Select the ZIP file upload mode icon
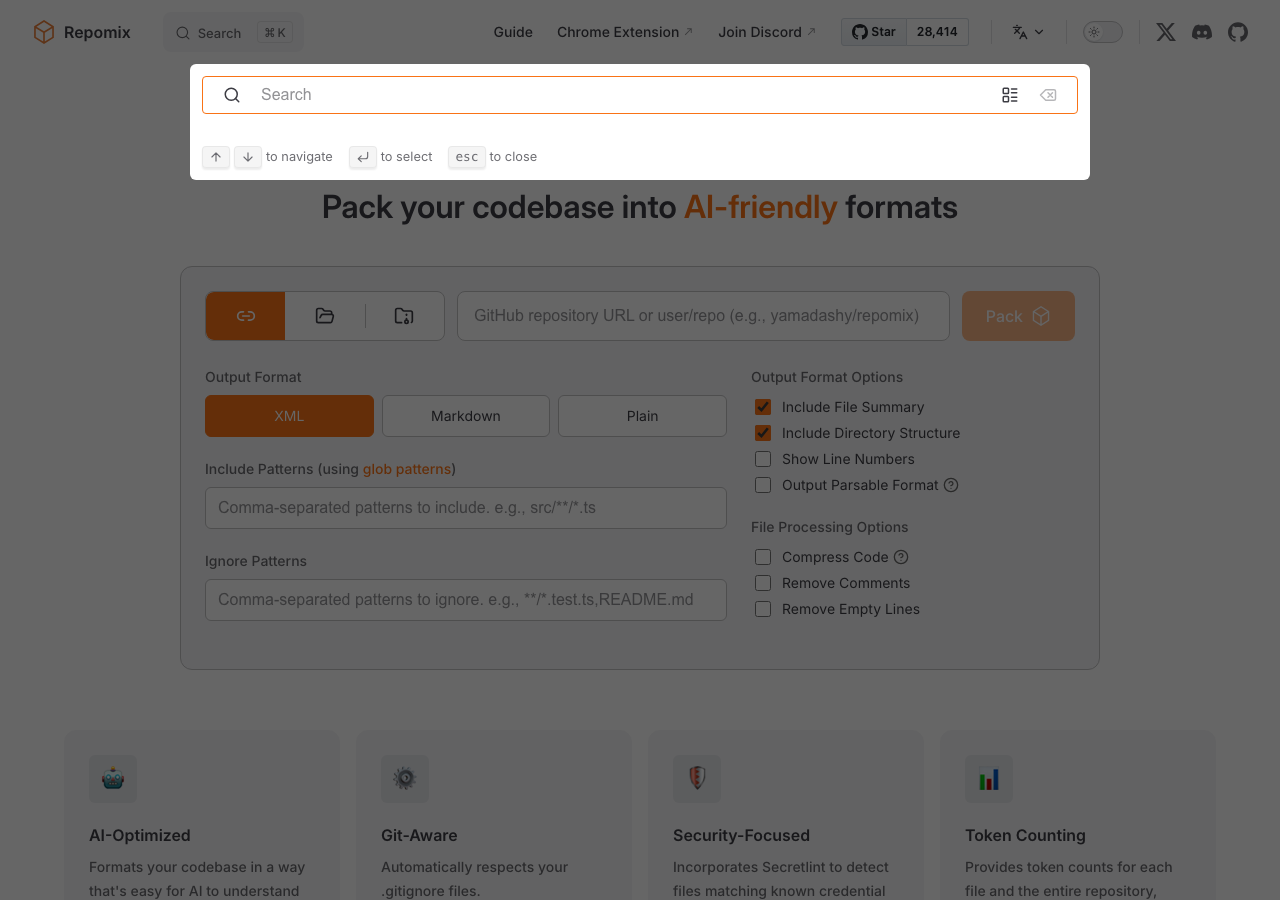 coord(404,316)
